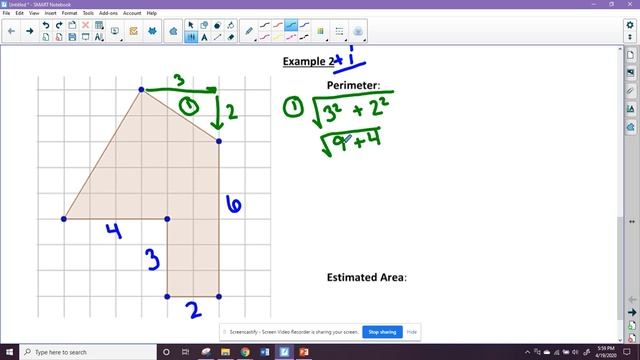Open the Attachments paperclip side tab
This screenshot has height=360, width=640.
[631, 91]
